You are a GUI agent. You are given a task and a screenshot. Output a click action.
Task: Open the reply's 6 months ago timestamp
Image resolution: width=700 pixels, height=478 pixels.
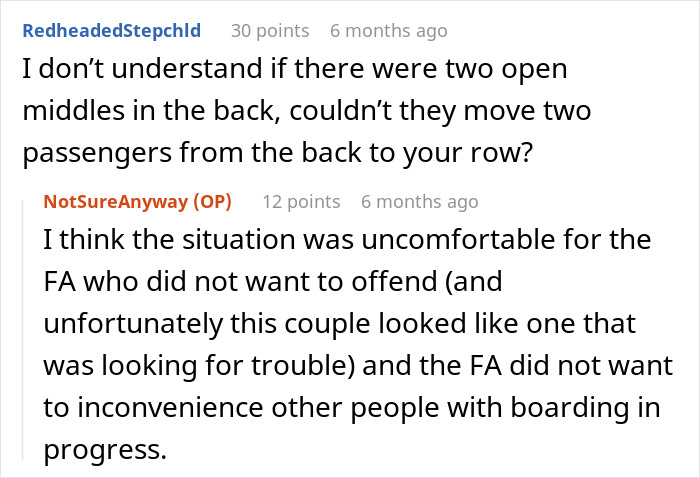click(419, 201)
